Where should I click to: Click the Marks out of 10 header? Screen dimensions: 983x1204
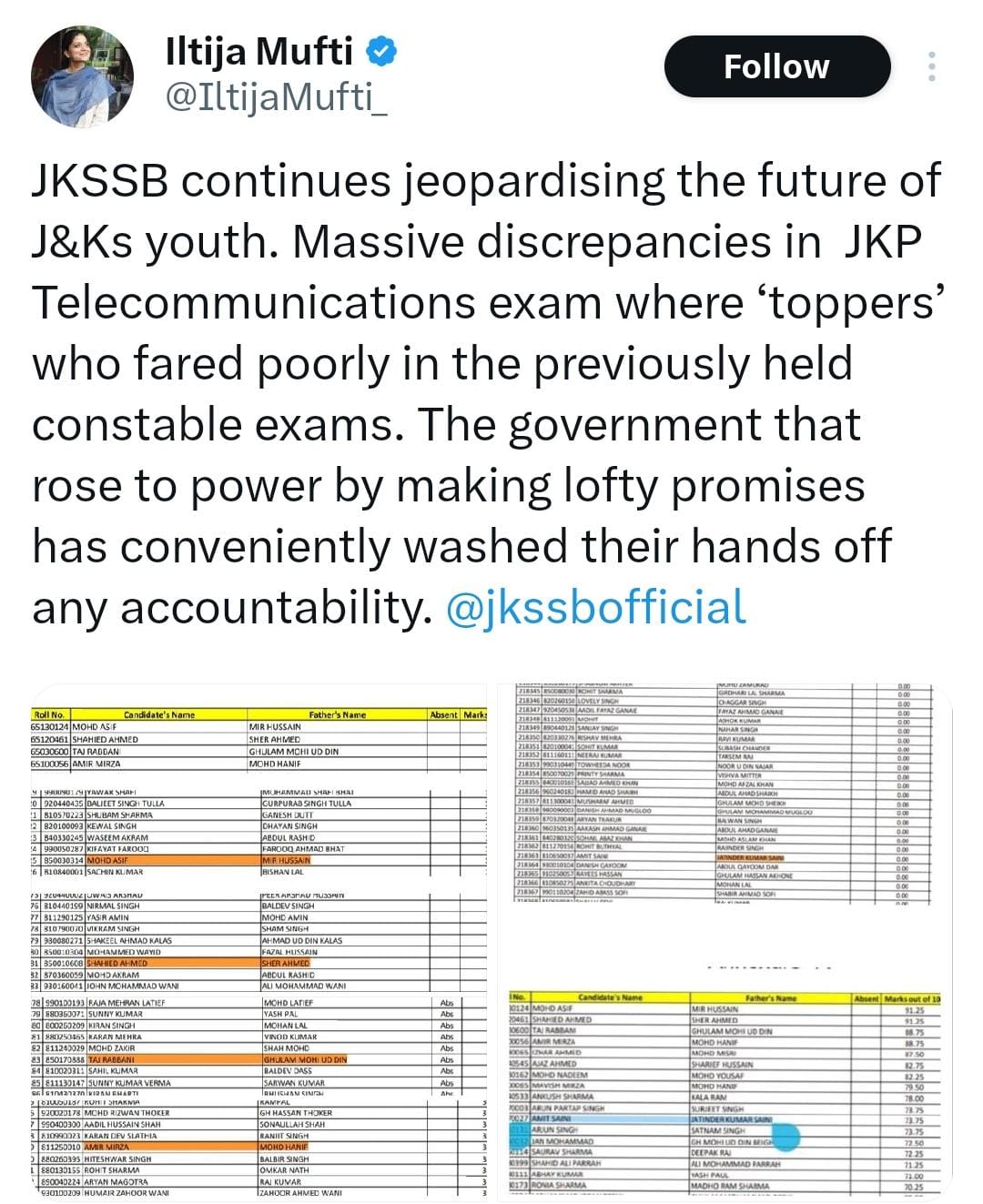[913, 998]
